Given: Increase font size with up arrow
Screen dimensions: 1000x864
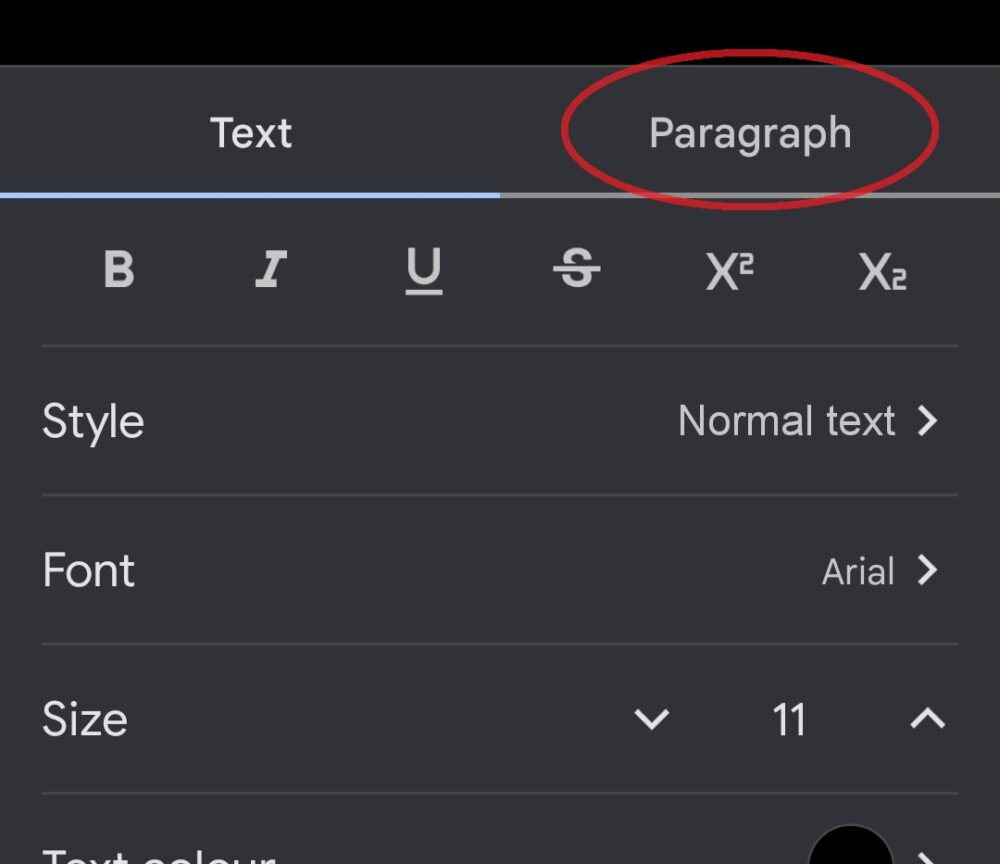Looking at the screenshot, I should pos(928,719).
